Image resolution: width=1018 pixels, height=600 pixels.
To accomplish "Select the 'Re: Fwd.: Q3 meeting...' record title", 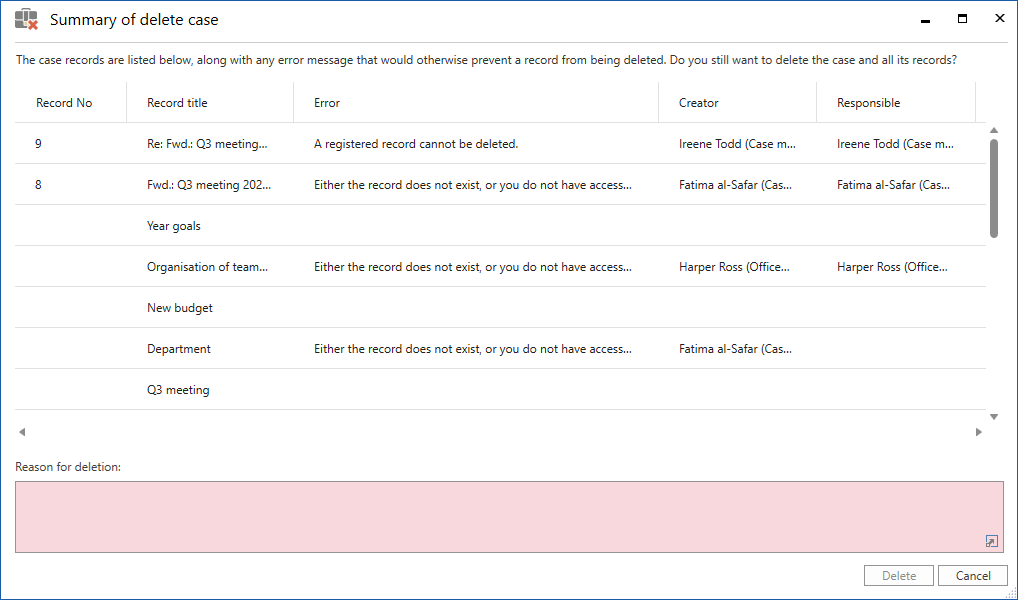I will pyautogui.click(x=207, y=144).
